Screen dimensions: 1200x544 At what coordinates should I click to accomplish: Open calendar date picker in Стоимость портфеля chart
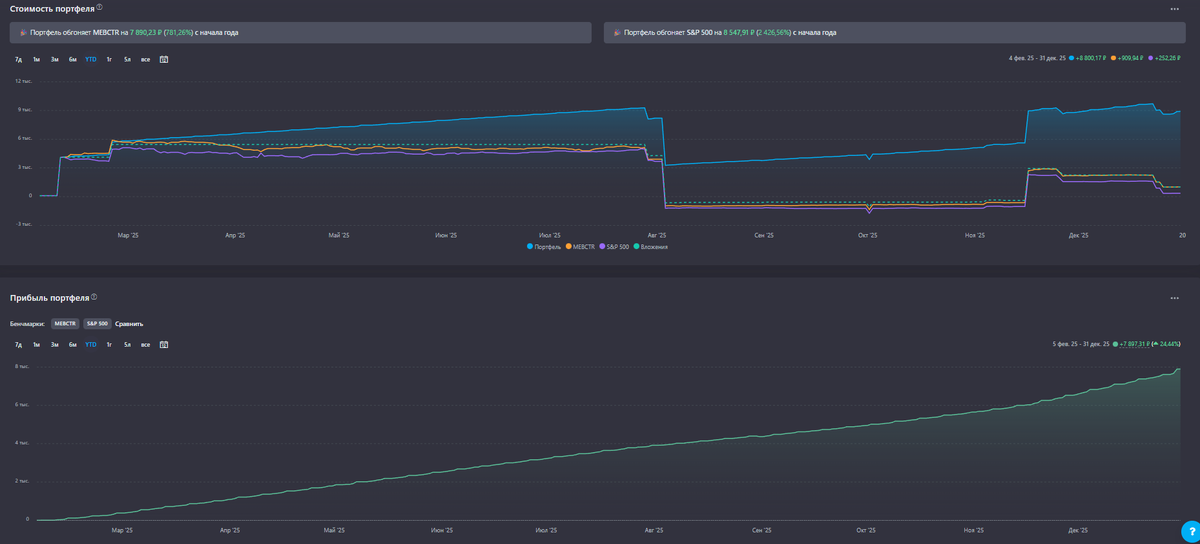pos(164,59)
